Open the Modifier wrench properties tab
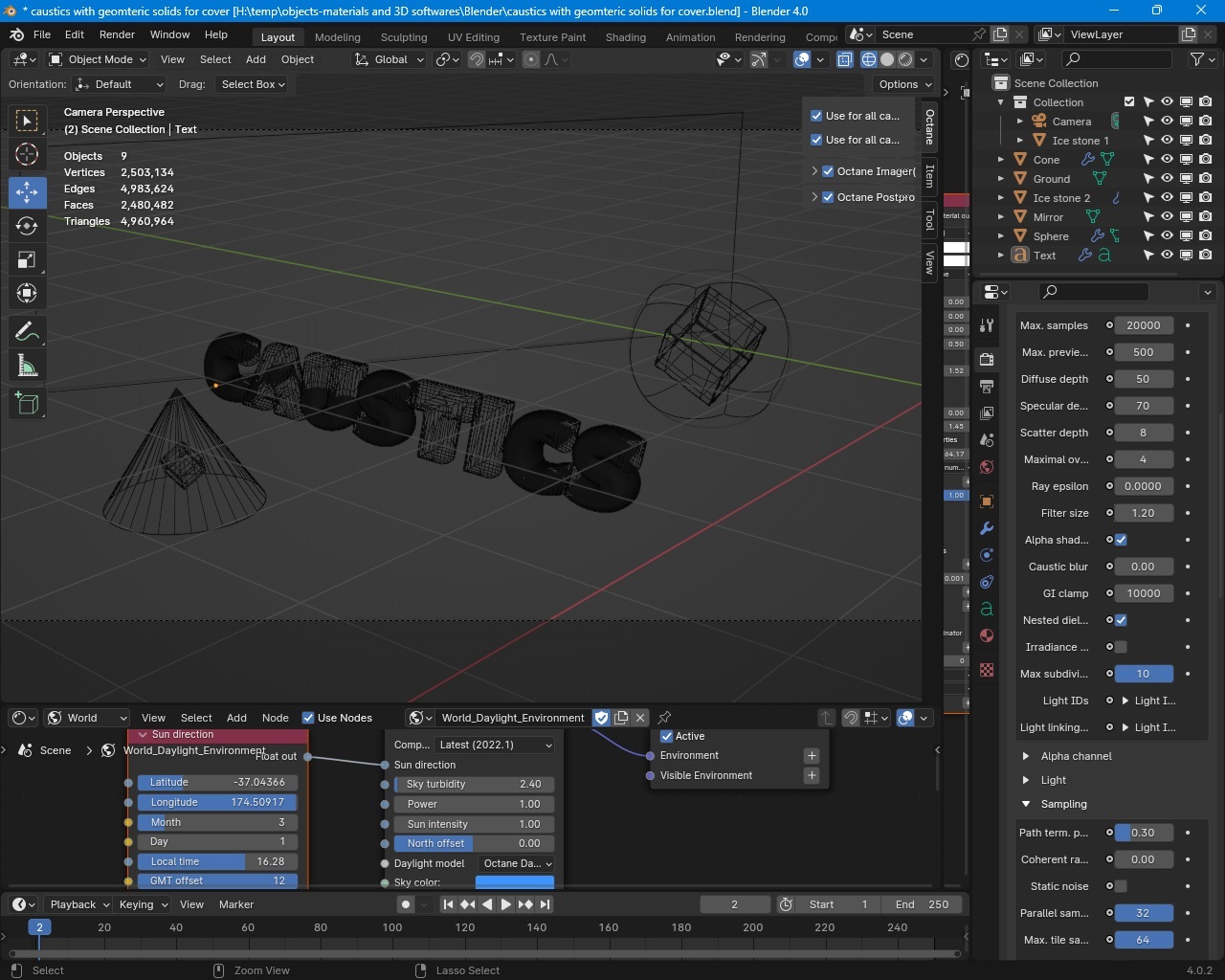Viewport: 1225px width, 980px height. coord(987,528)
